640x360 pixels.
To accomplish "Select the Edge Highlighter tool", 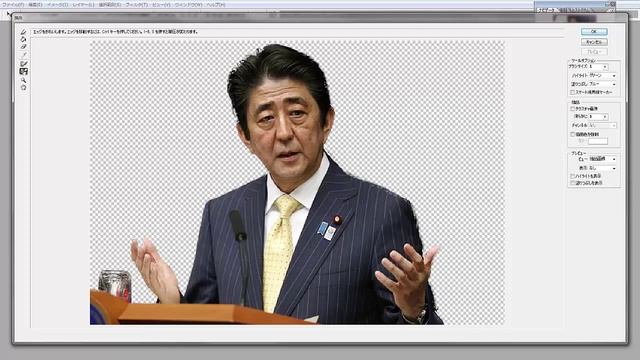I will click(23, 32).
